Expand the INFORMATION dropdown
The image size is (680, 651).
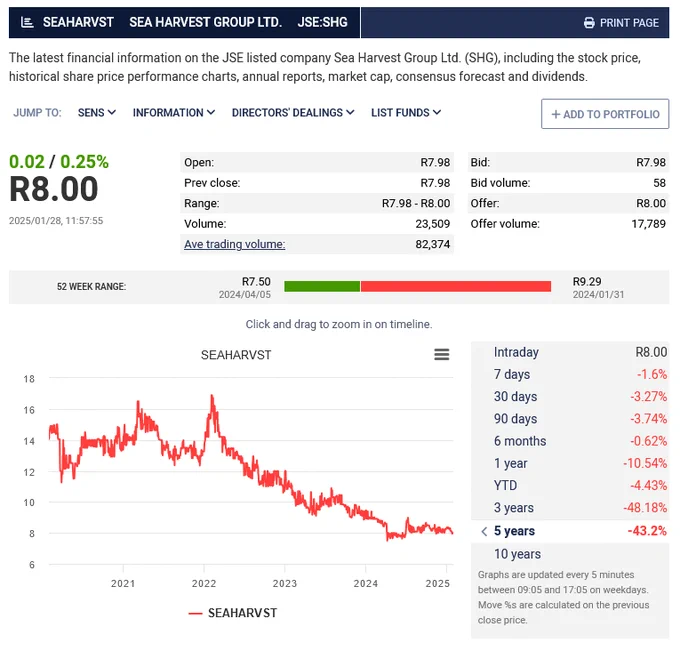click(x=174, y=113)
